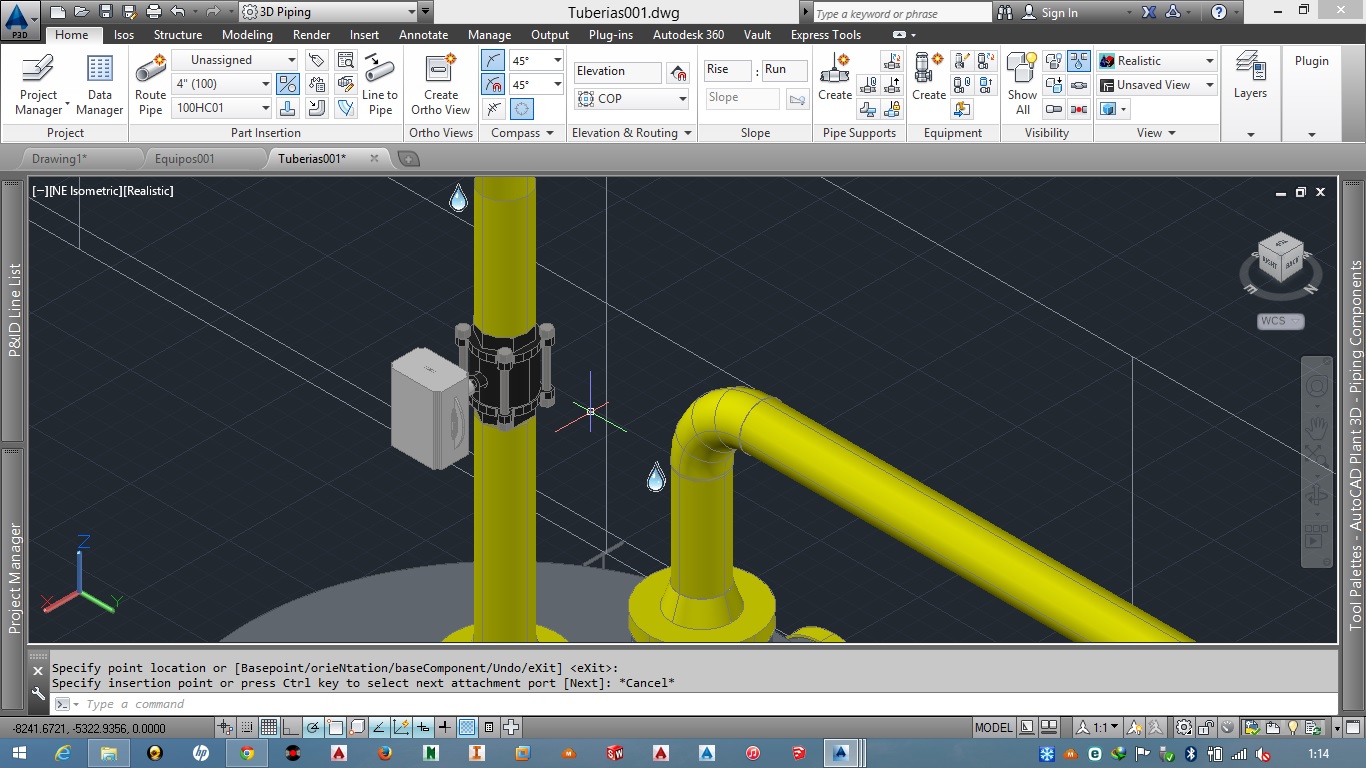
Task: Click the slope calculator icon next to Slope
Action: click(x=797, y=99)
